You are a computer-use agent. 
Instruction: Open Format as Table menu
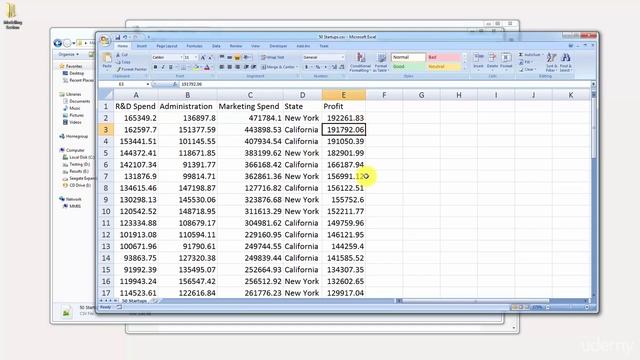click(x=381, y=62)
